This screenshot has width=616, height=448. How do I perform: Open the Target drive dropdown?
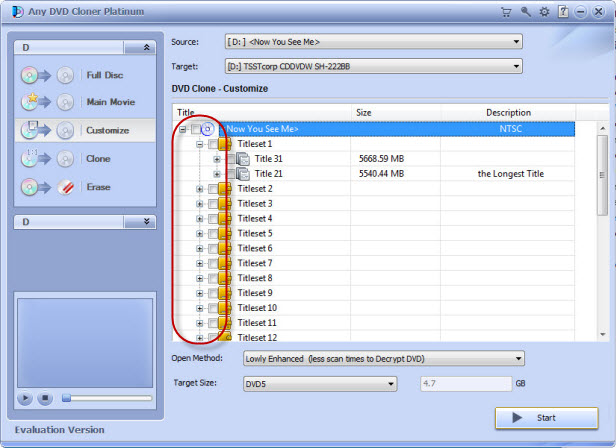point(516,66)
